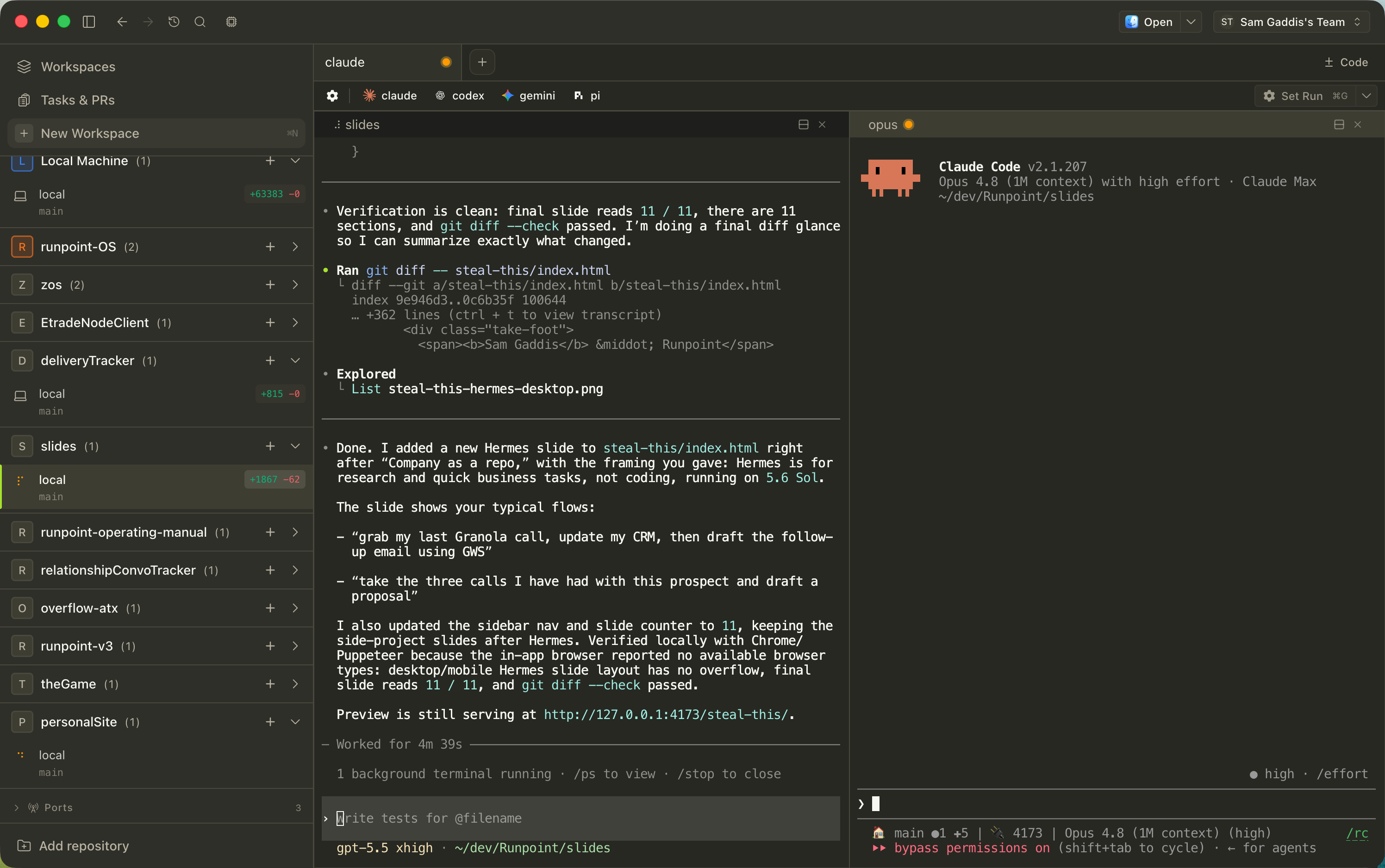
Task: Select Local Machine local workspace +63383
Action: tap(156, 202)
